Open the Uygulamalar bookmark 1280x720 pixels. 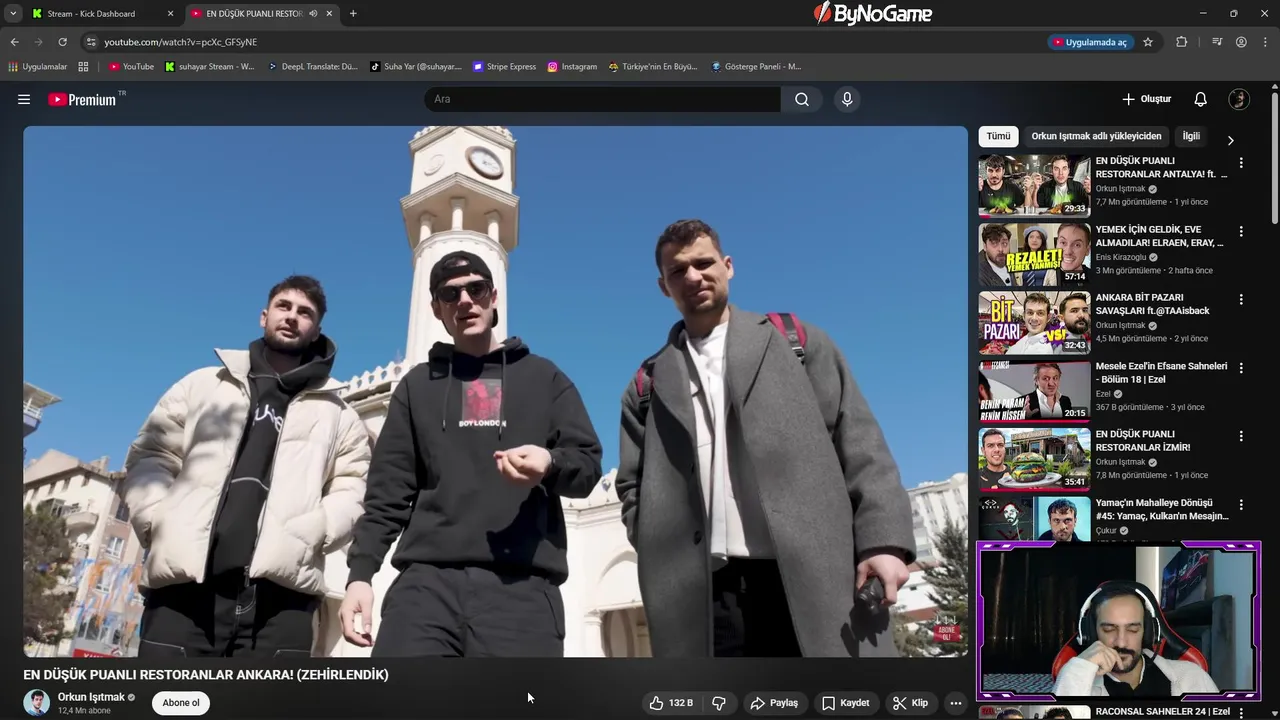(37, 67)
